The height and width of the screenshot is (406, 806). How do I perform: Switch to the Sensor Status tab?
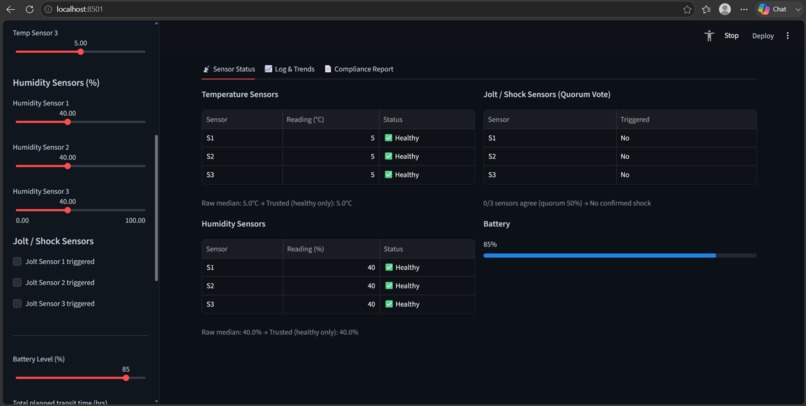(228, 69)
